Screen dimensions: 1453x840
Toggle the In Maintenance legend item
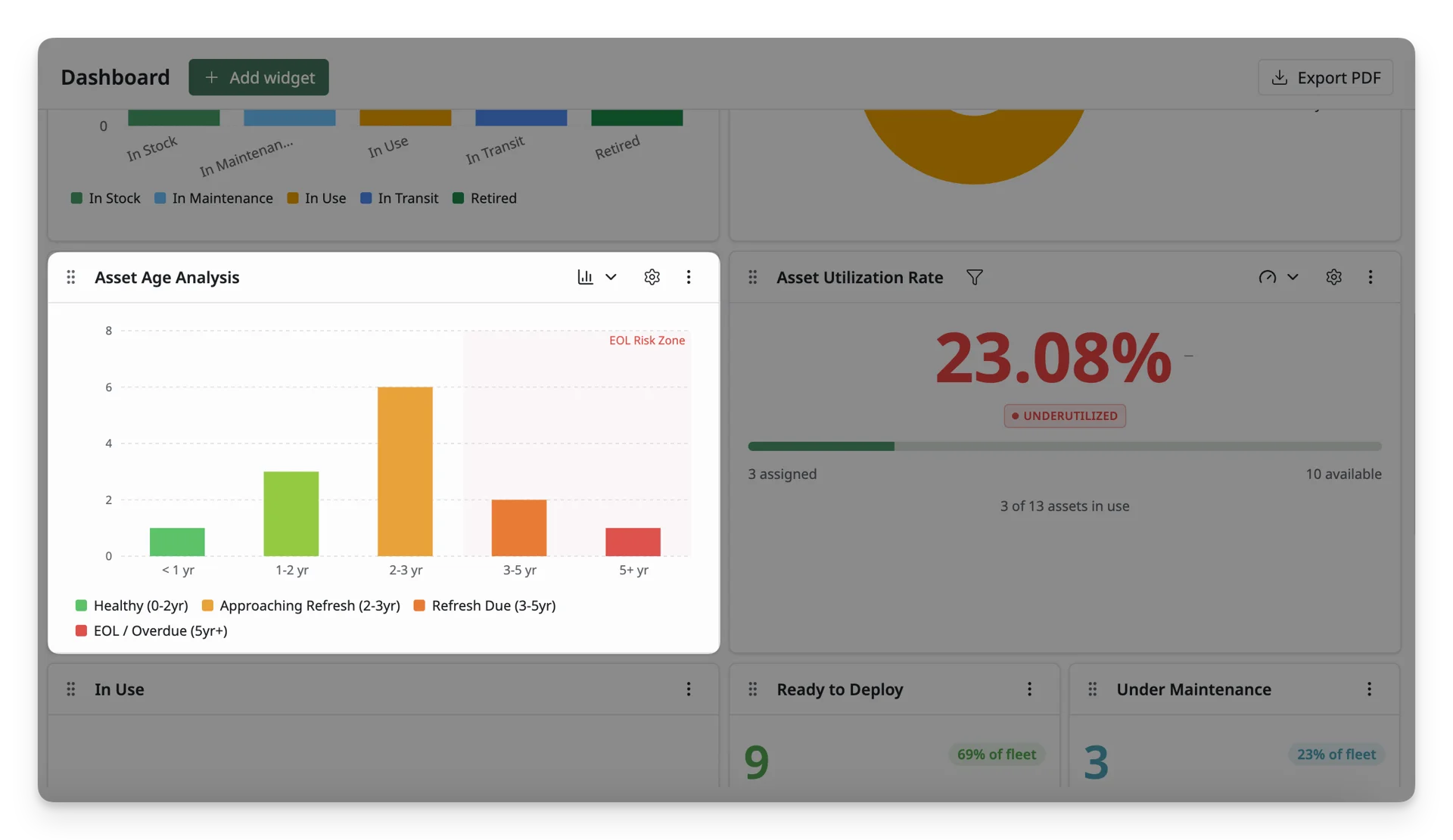213,198
